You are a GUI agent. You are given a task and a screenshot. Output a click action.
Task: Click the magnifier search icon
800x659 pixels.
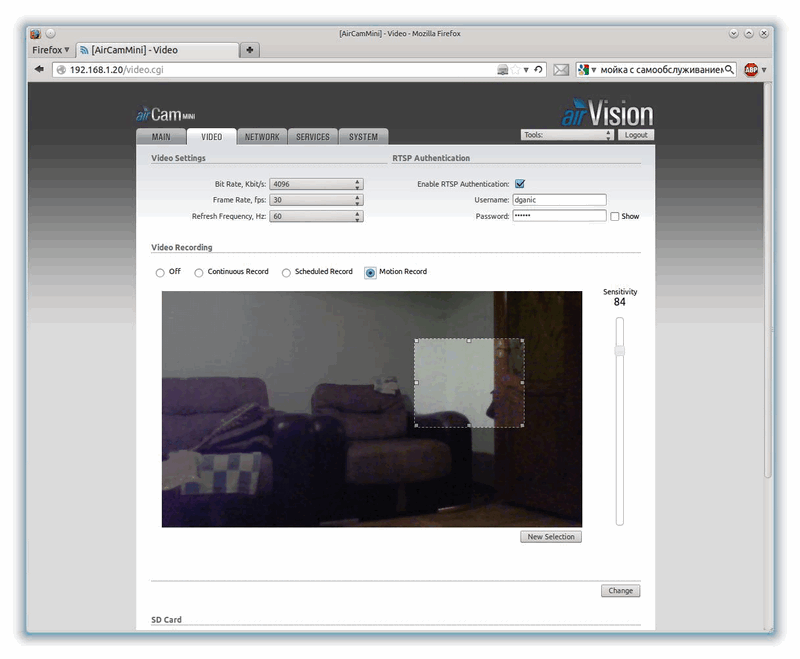730,69
